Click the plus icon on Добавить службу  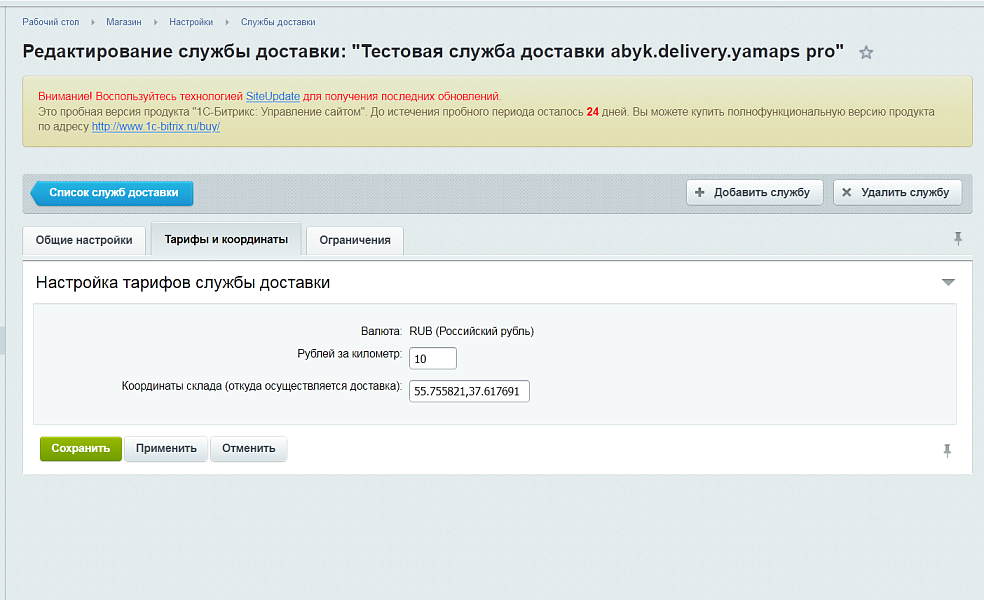click(x=700, y=192)
